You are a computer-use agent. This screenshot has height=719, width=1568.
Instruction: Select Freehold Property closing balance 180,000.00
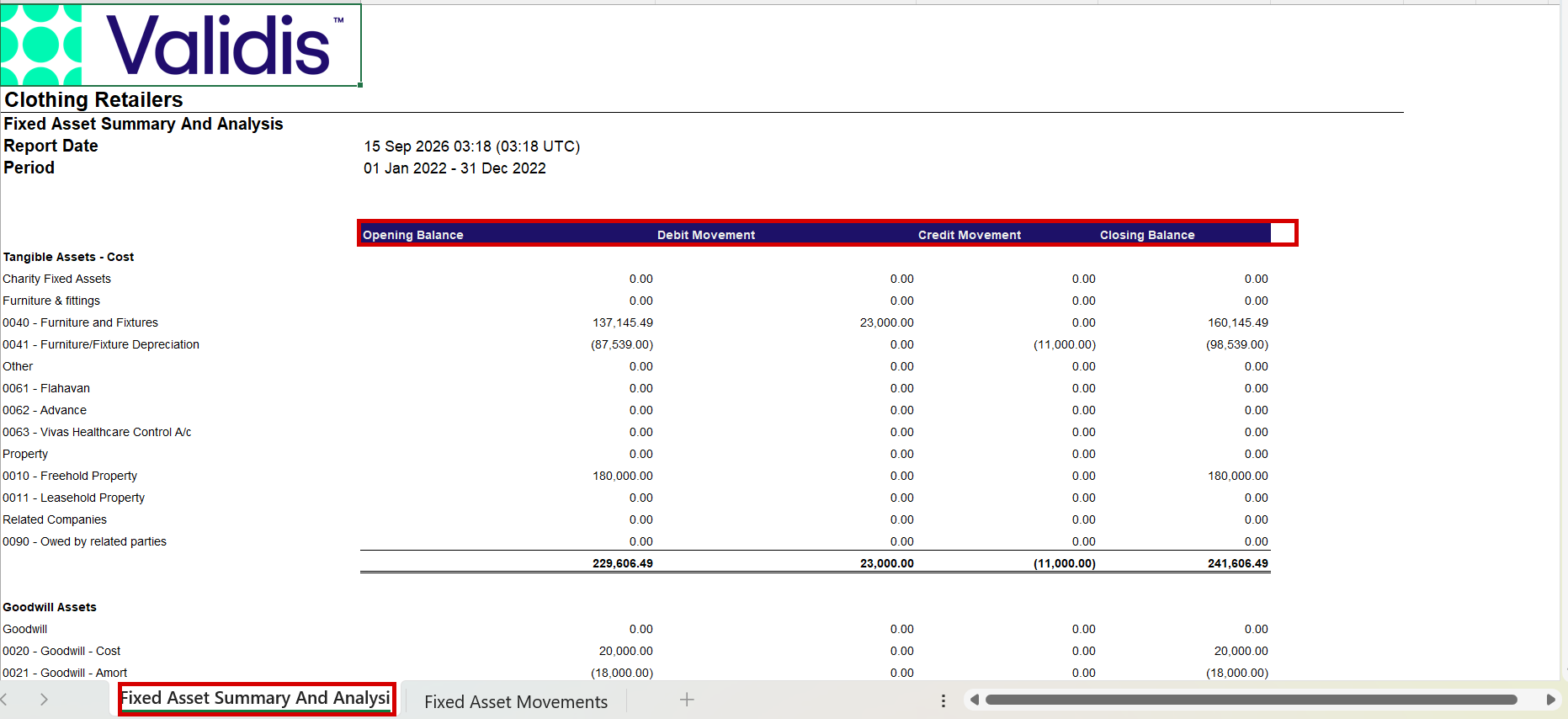[x=1238, y=476]
